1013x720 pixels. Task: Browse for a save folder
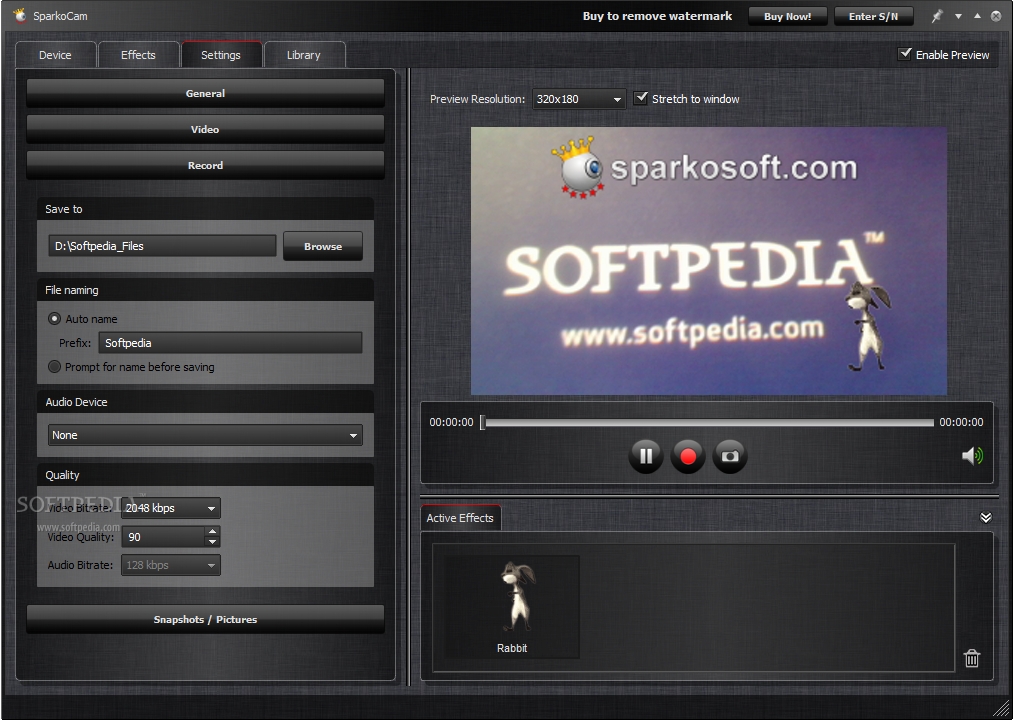pos(323,246)
